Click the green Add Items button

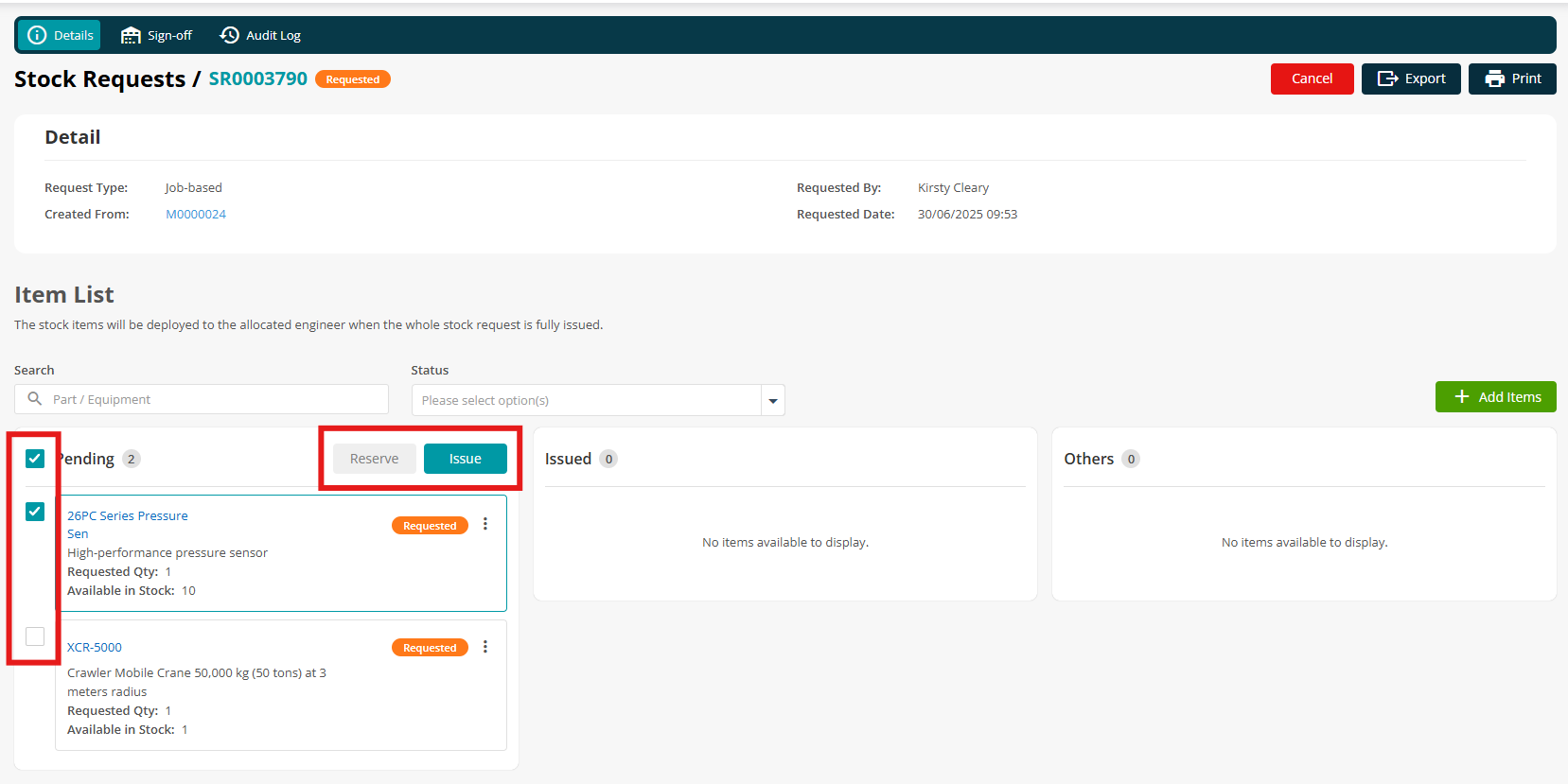click(1495, 397)
